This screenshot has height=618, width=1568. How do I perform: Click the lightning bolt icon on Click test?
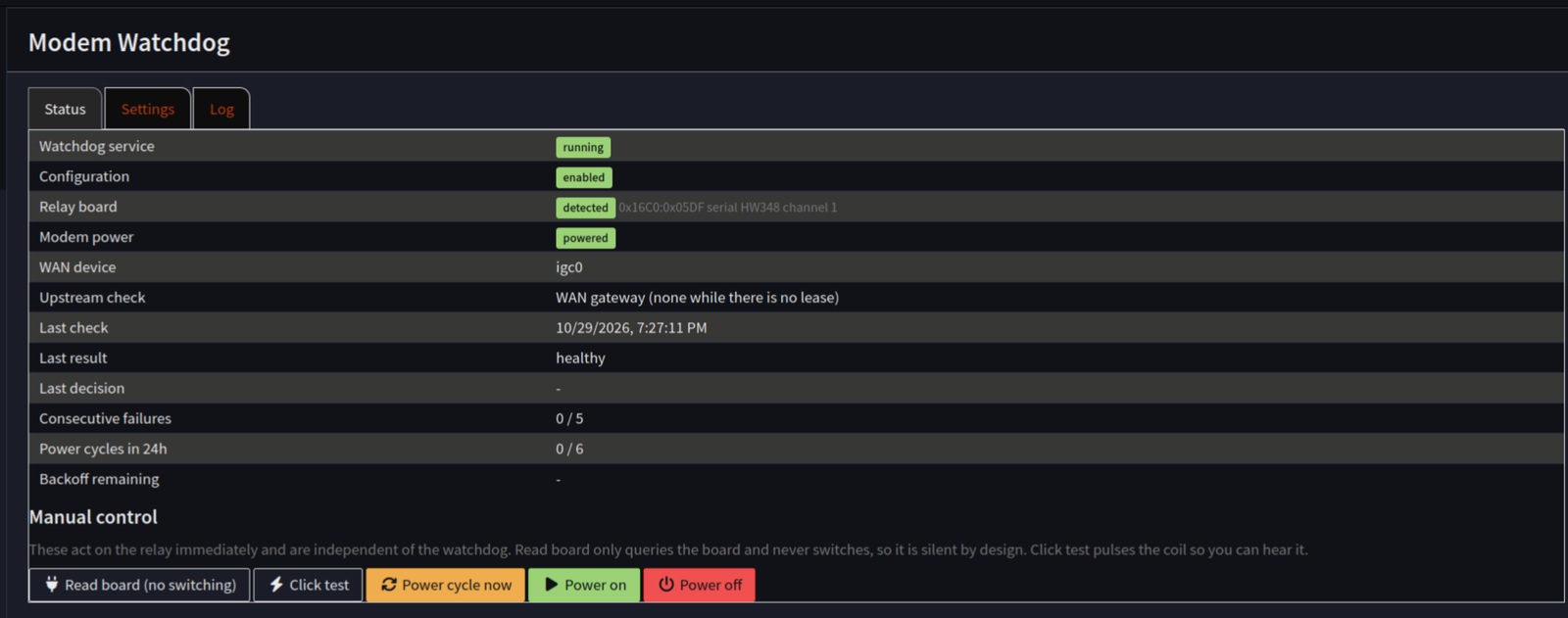pyautogui.click(x=276, y=585)
